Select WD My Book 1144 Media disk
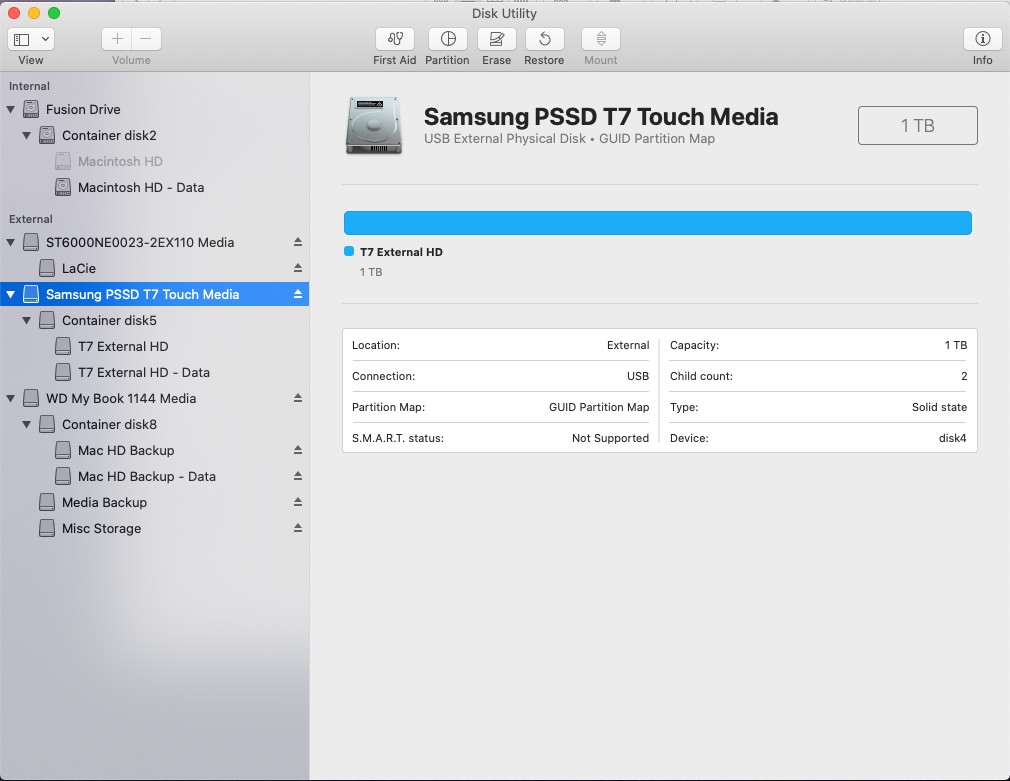This screenshot has width=1010, height=781. pos(155,398)
